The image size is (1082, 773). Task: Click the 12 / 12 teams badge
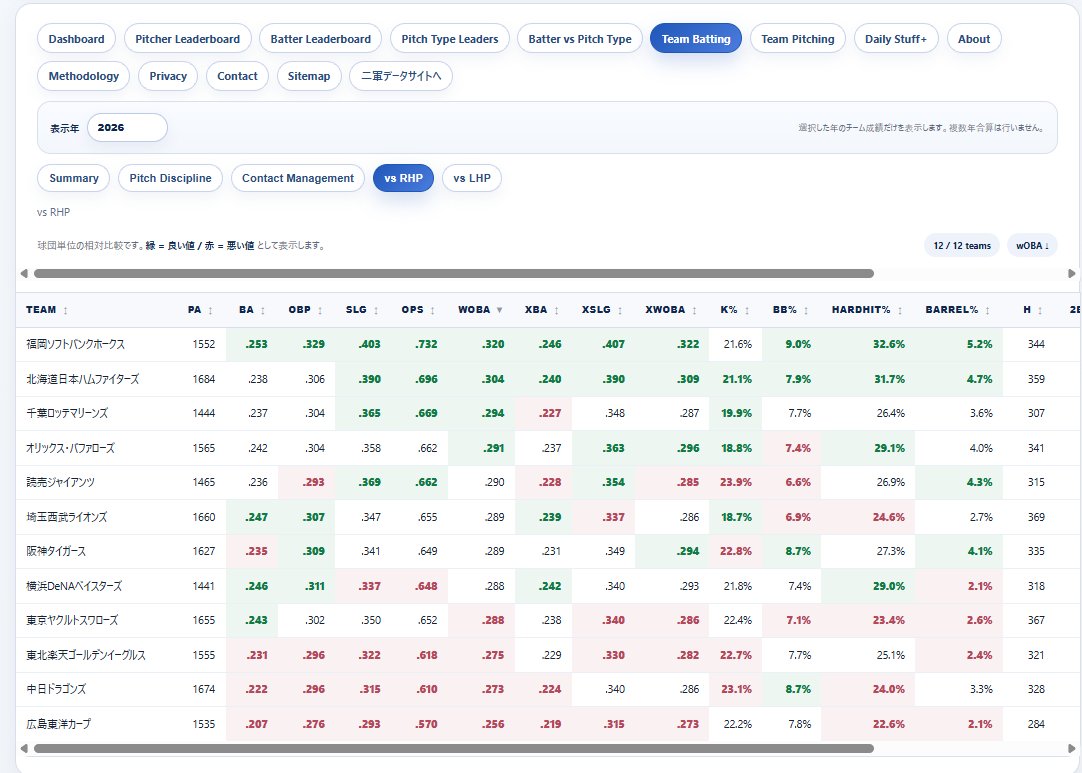pyautogui.click(x=962, y=246)
